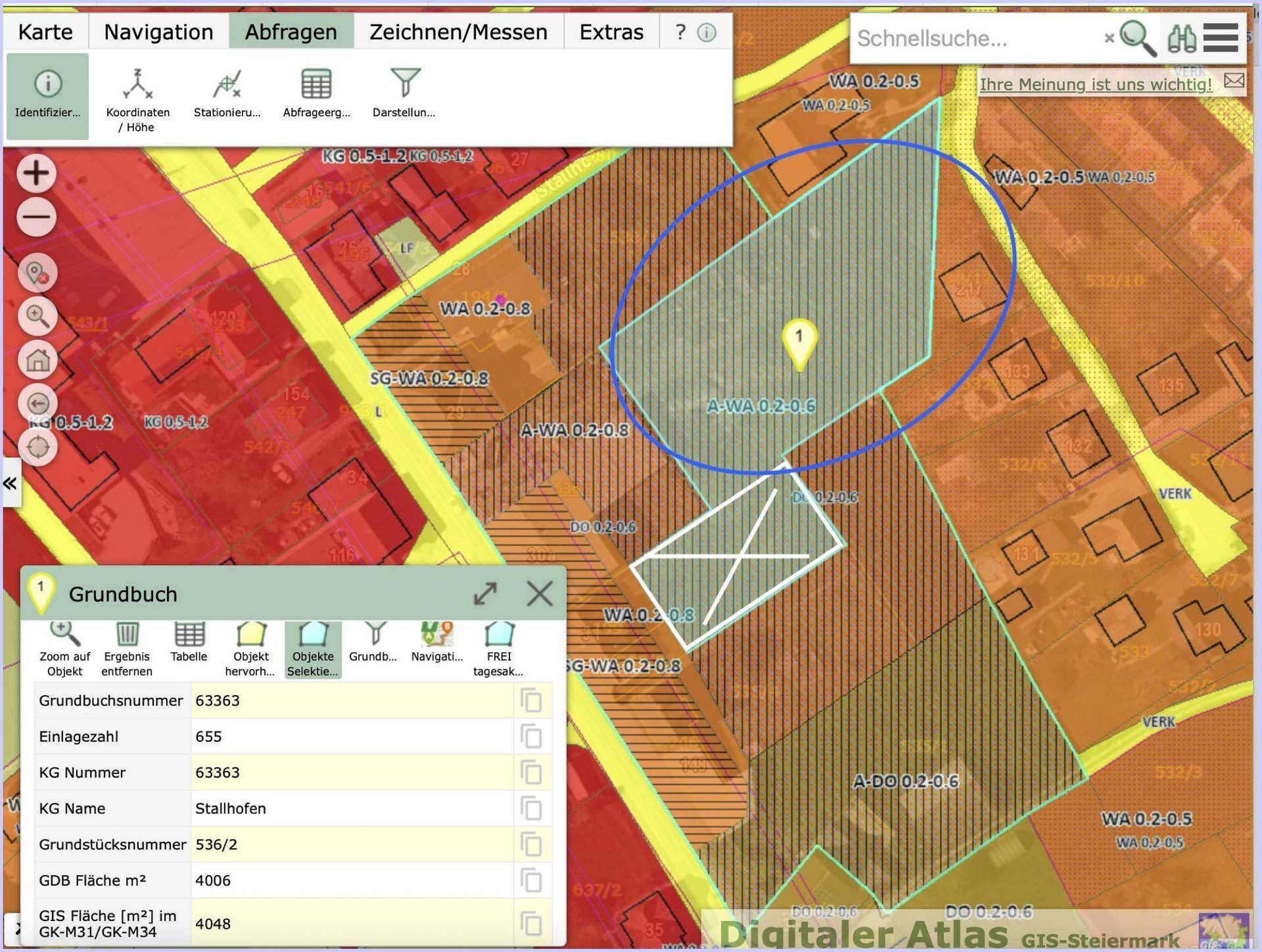This screenshot has height=952, width=1262.
Task: Open Abfrageergebnisse table tool
Action: coord(316,93)
